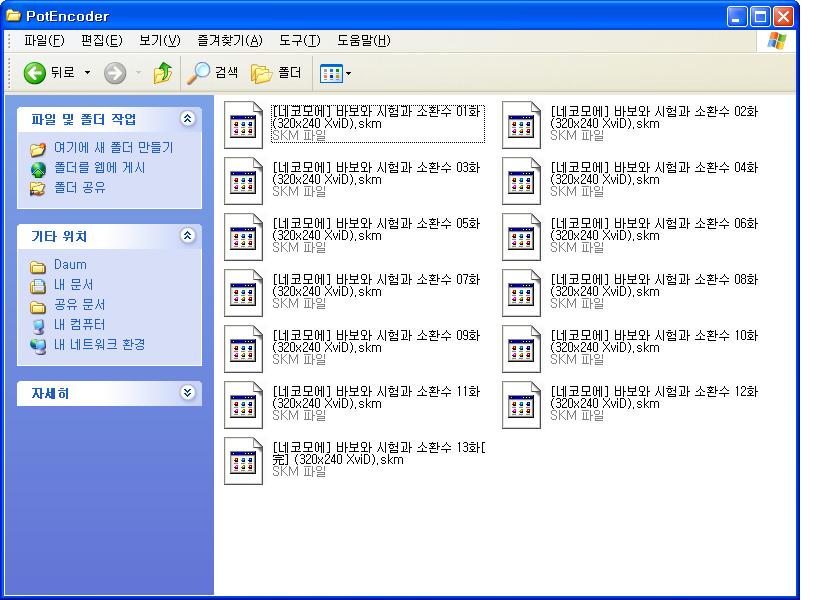This screenshot has width=840, height=600.
Task: Open the Views dropdown in toolbar
Action: pyautogui.click(x=335, y=73)
